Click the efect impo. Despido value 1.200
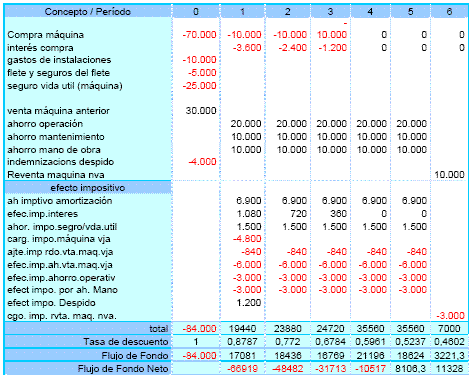Screen dimensions: 472x377 (249, 303)
